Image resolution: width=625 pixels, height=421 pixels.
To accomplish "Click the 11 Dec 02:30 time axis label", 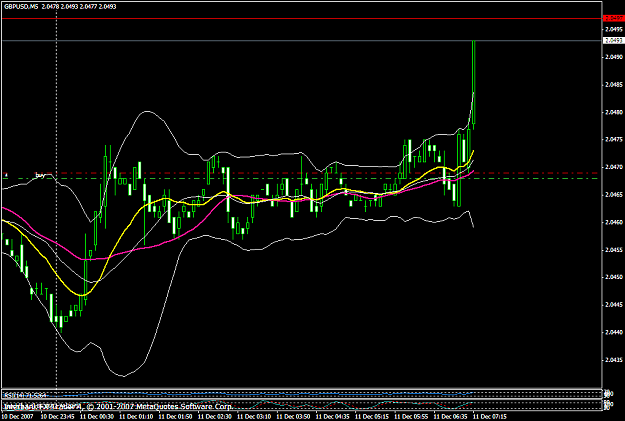I will pyautogui.click(x=214, y=417).
